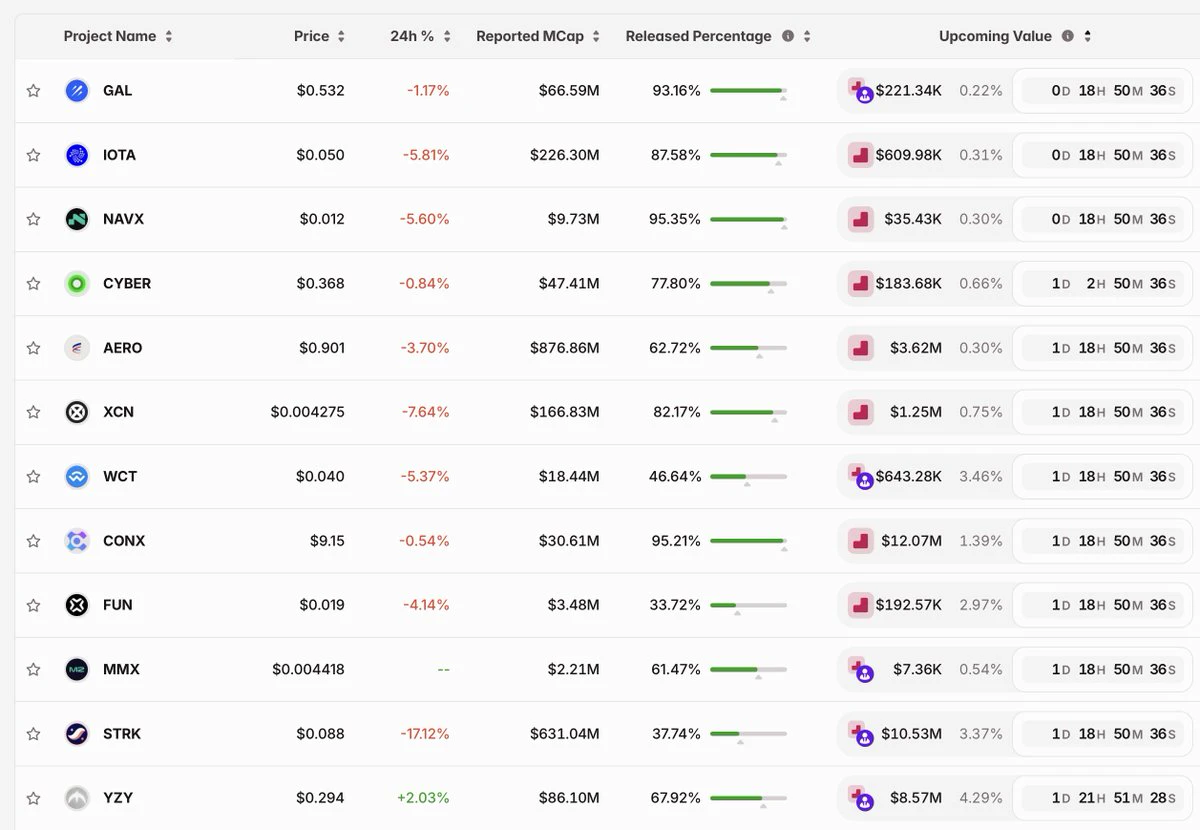Sort by Released Percentage arrows
1200x830 pixels.
click(x=807, y=36)
